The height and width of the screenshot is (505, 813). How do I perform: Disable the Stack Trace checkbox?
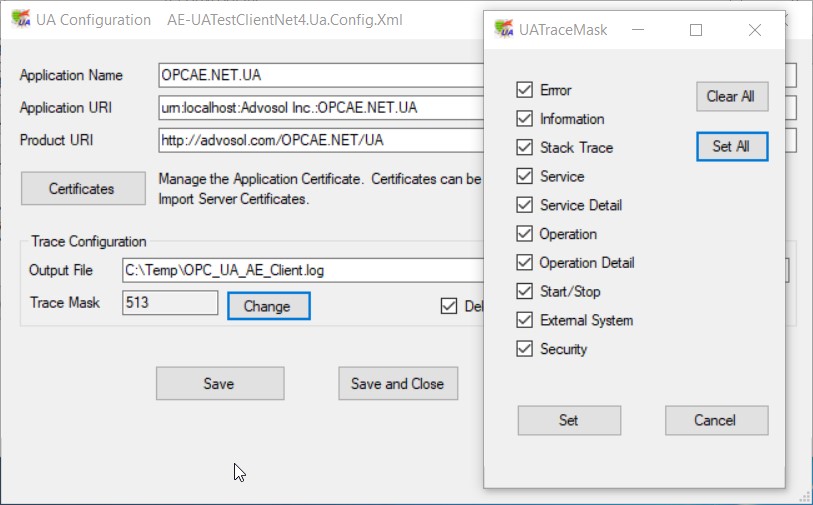point(524,148)
